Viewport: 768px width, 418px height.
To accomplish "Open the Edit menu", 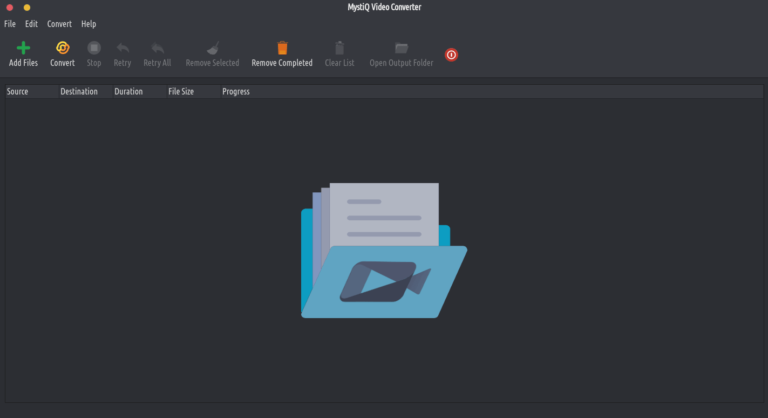I will (32, 23).
